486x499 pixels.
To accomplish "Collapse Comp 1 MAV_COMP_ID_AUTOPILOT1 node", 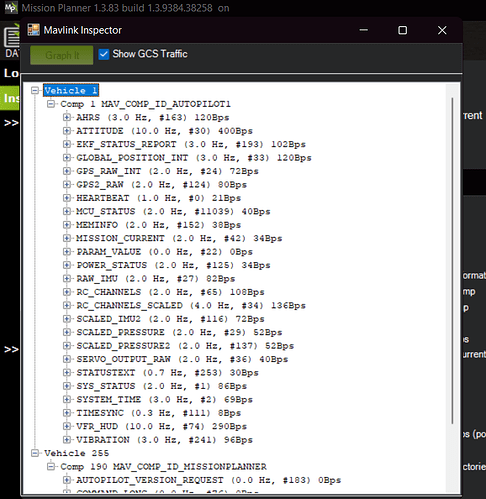I will 51,104.
